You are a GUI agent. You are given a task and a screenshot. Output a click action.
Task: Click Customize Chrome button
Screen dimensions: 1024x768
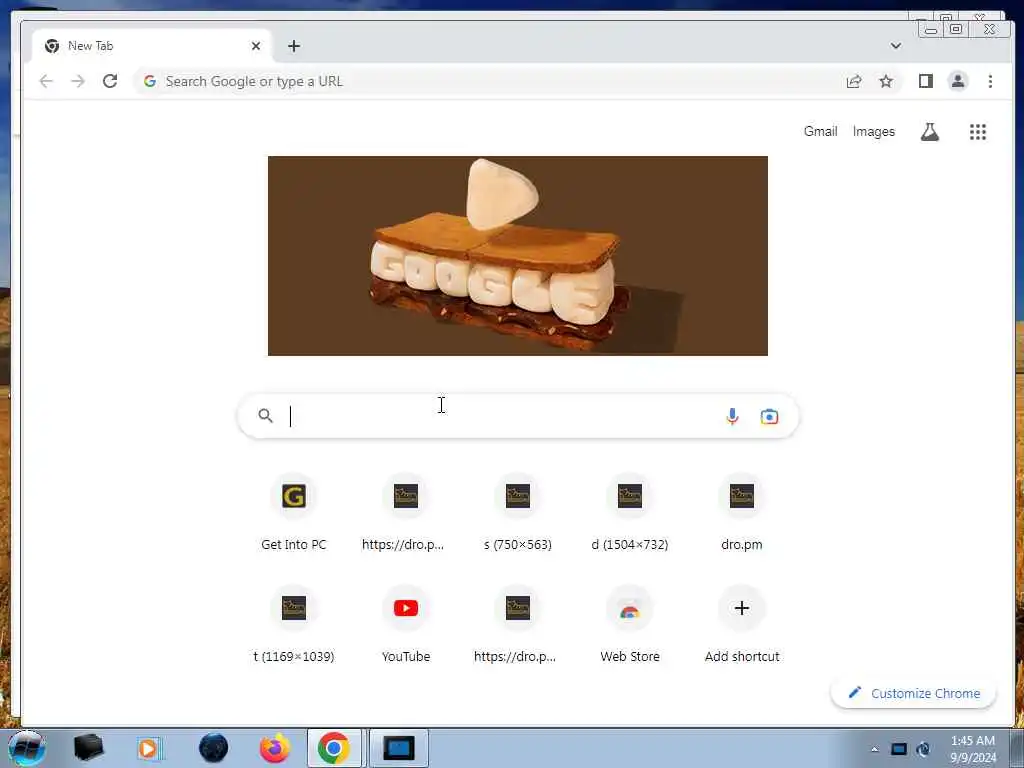913,693
